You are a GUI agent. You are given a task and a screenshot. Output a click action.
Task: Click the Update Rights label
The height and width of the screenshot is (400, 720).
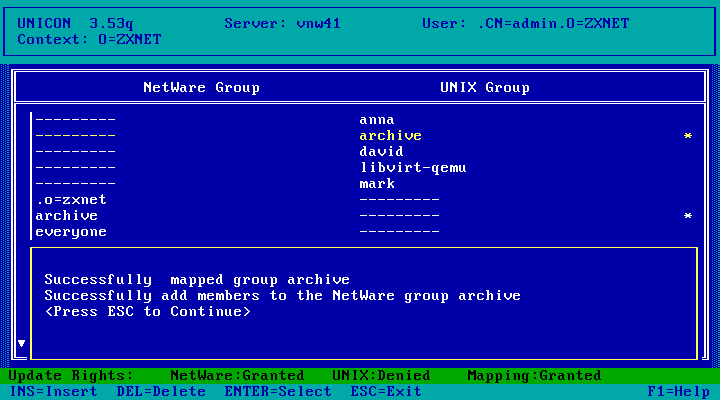71,376
